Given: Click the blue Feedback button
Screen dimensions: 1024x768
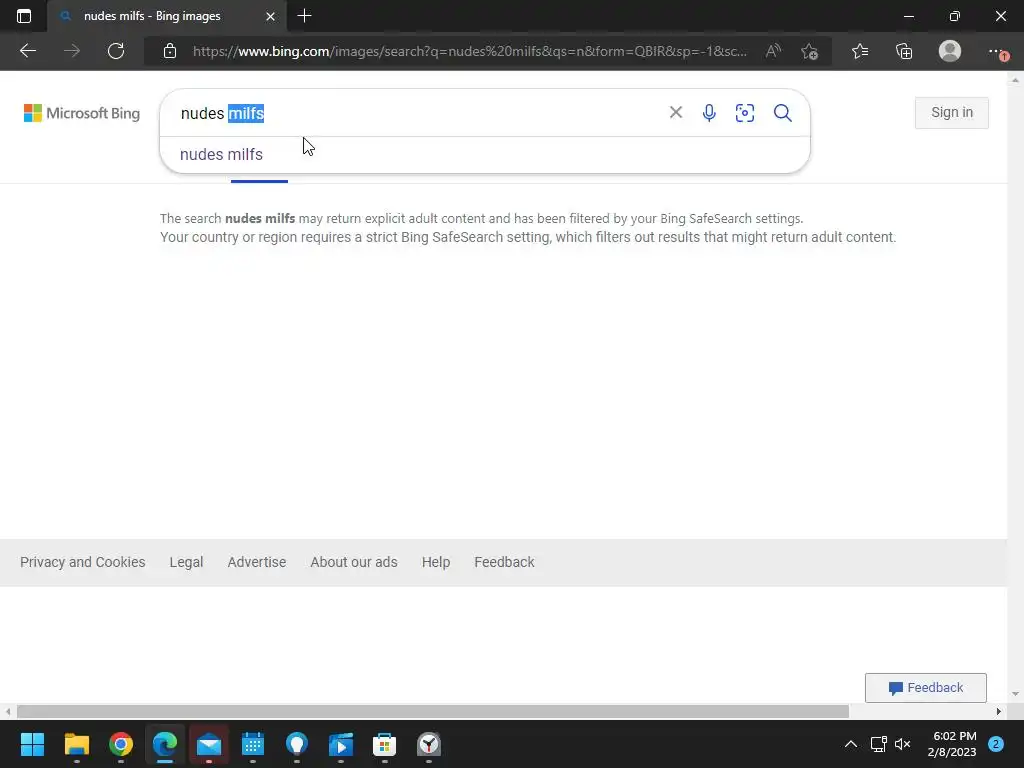Looking at the screenshot, I should point(925,688).
